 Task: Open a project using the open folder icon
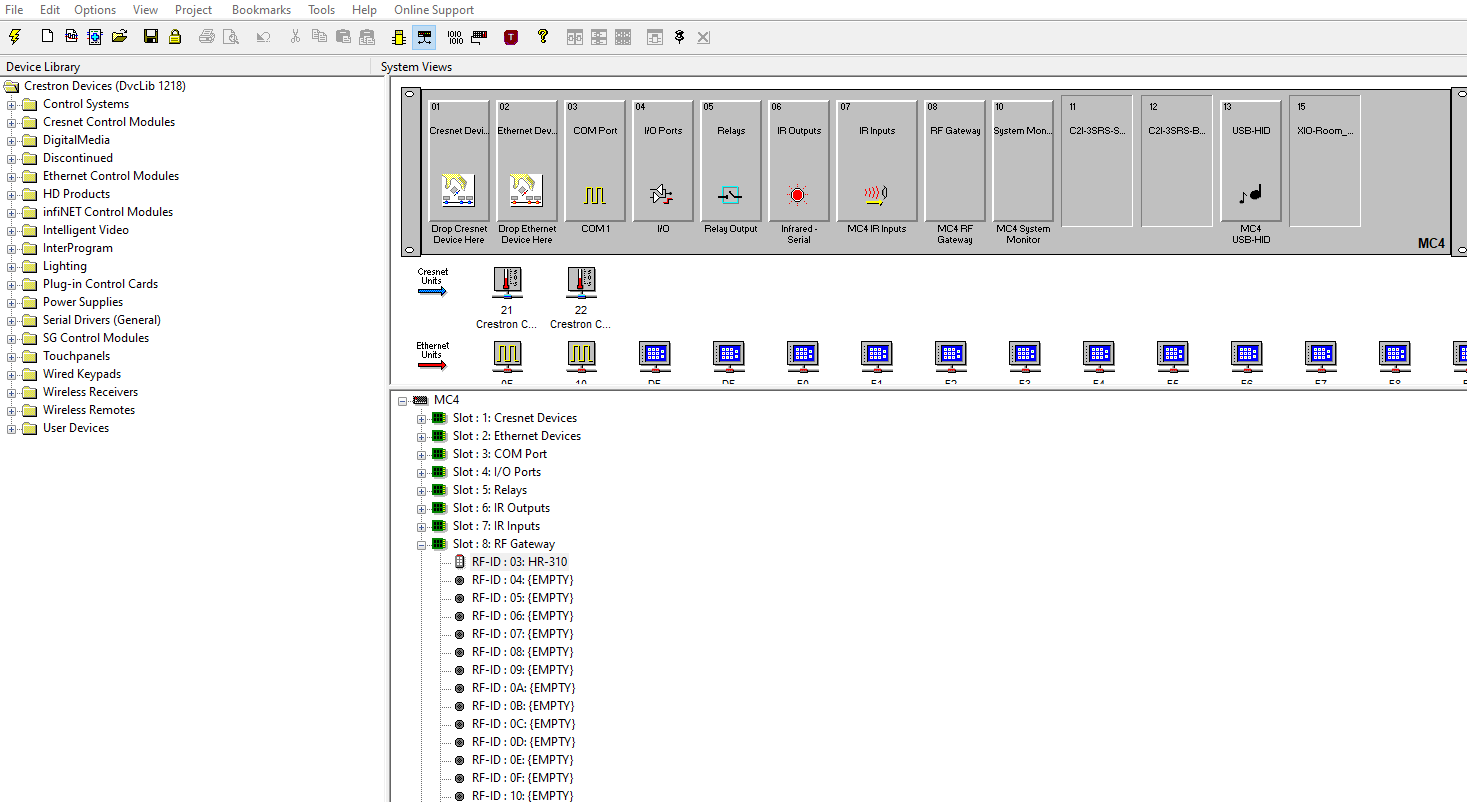click(x=120, y=37)
